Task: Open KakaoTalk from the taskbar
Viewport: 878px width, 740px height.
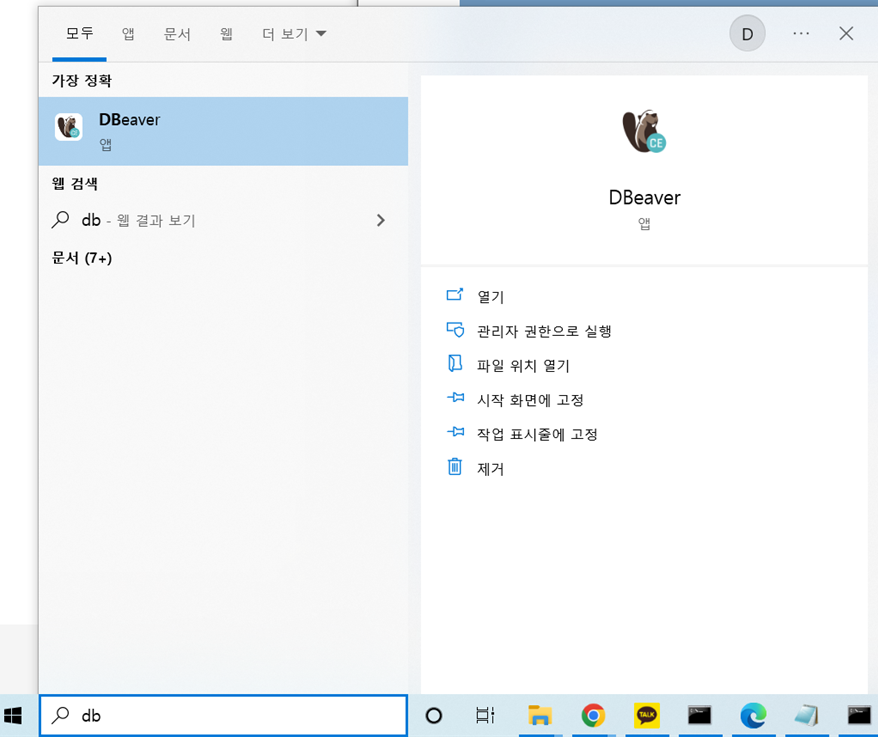Action: [647, 715]
